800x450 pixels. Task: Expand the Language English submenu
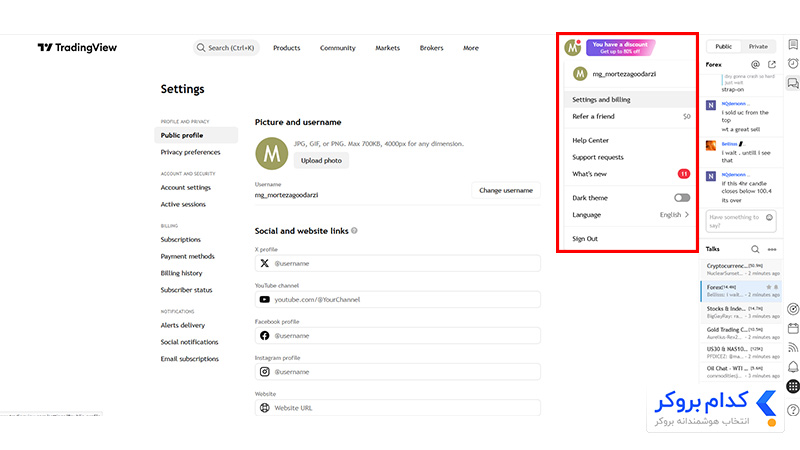(630, 215)
